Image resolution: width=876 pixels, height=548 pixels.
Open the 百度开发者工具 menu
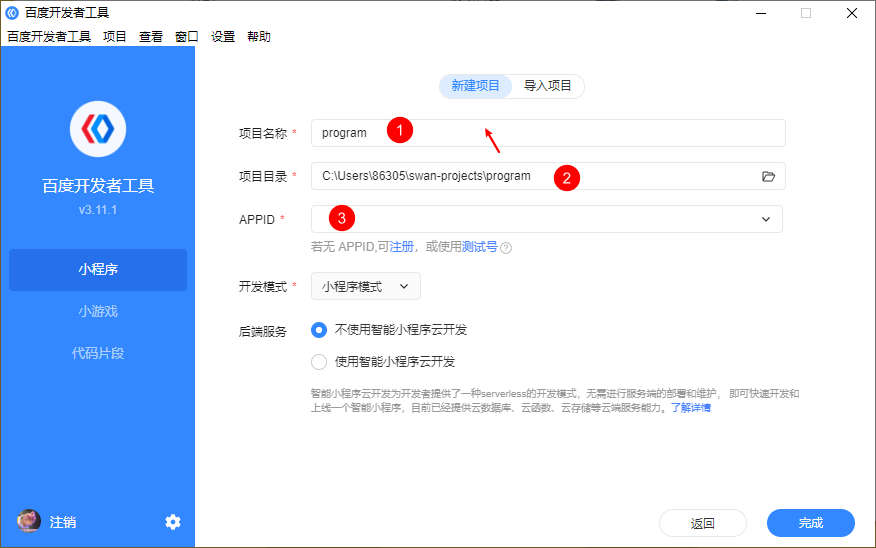point(49,37)
